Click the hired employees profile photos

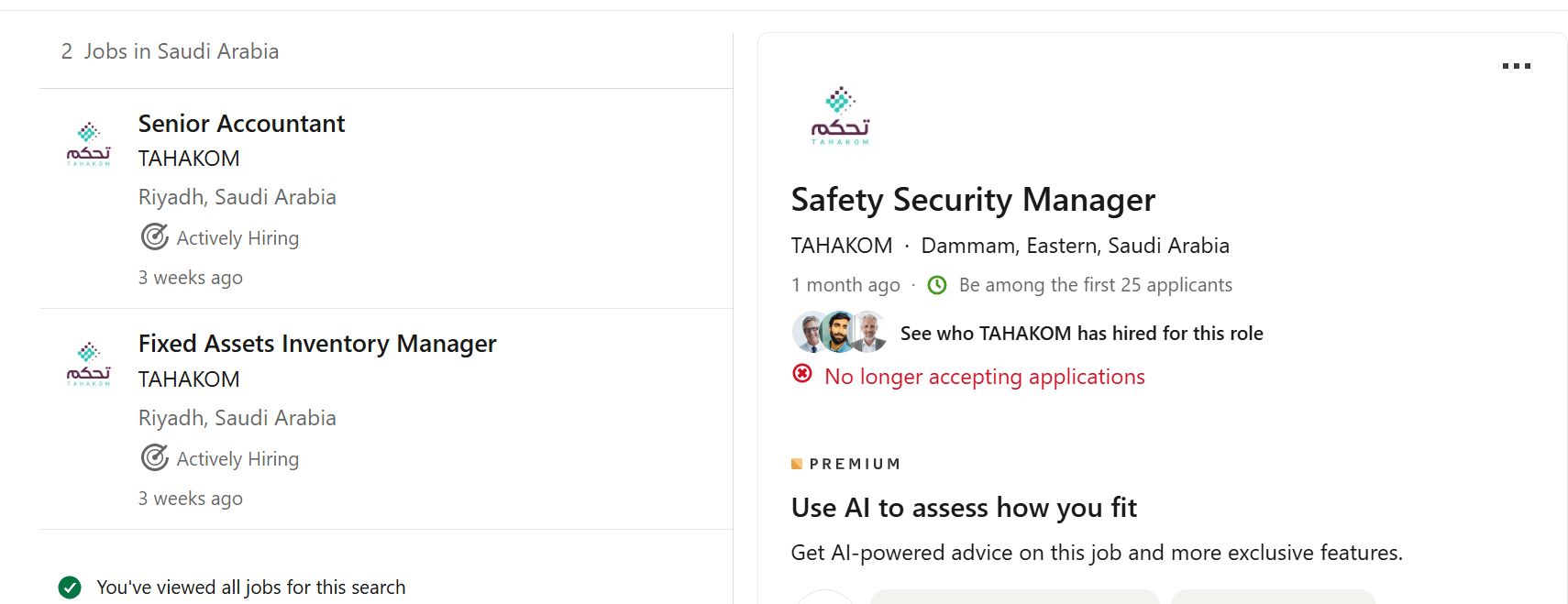tap(840, 332)
